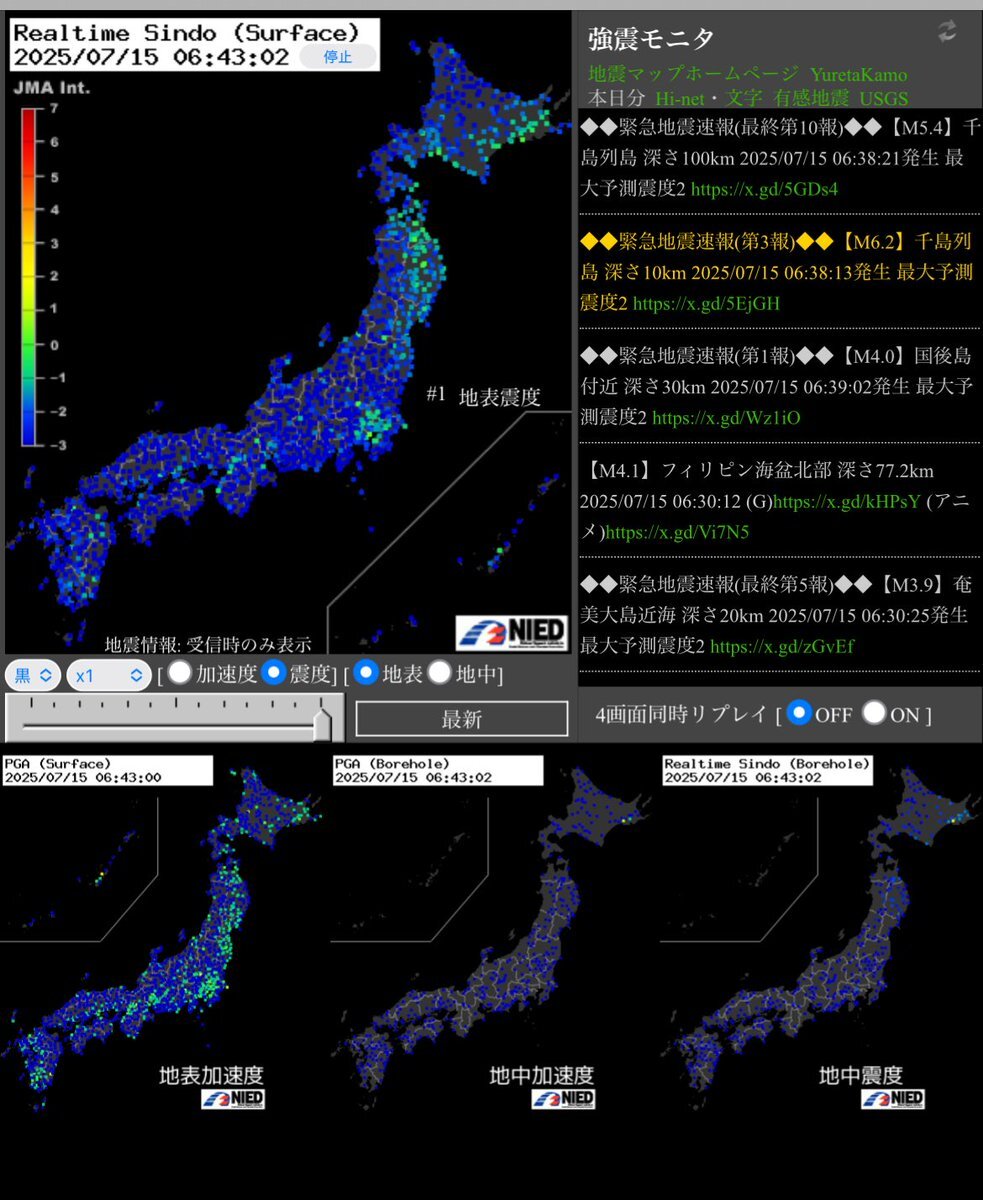Click the JMA Int. color scale bar
The height and width of the screenshot is (1200, 983).
point(28,275)
